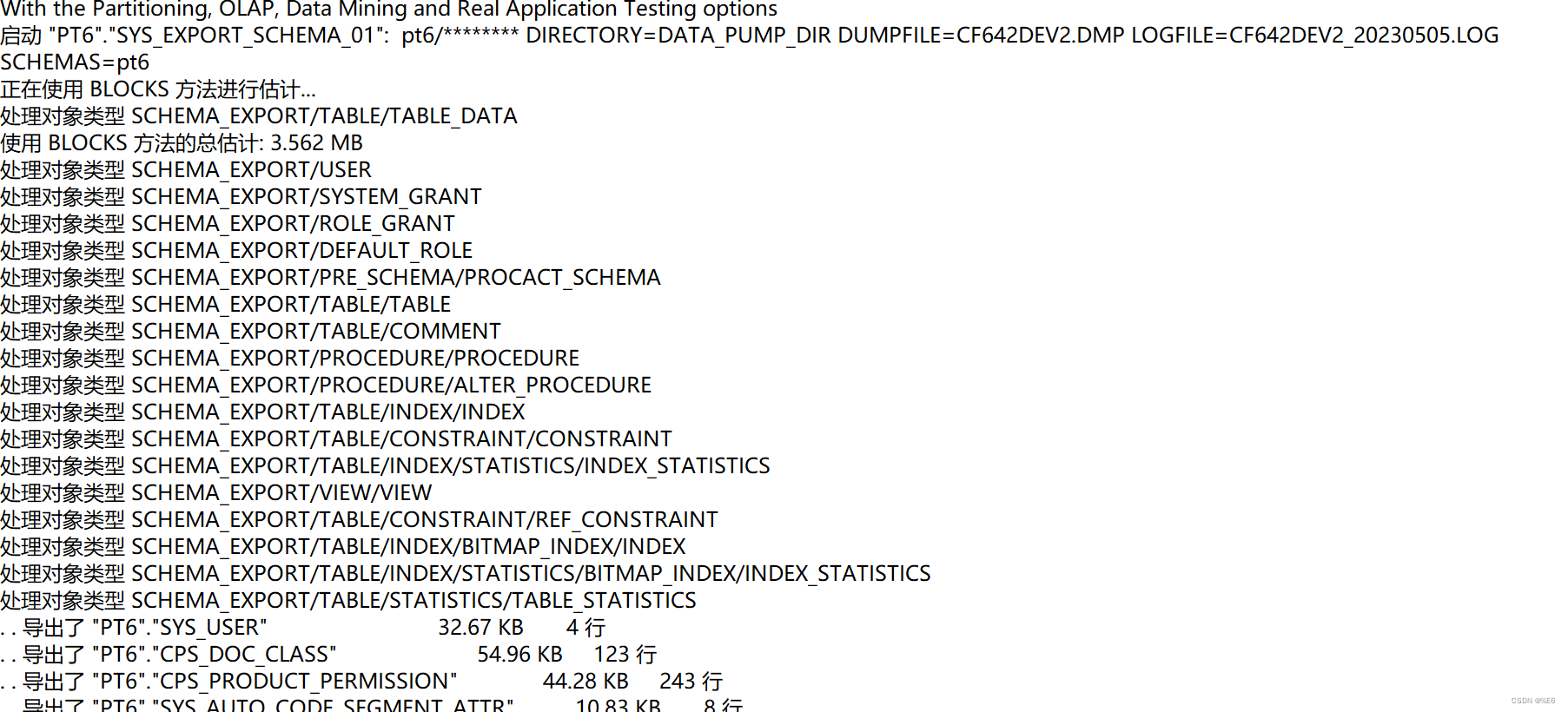This screenshot has height=712, width=1568.
Task: Click the SCHEMA_EXPORT/SYSTEM_GRANT line
Action: click(241, 197)
